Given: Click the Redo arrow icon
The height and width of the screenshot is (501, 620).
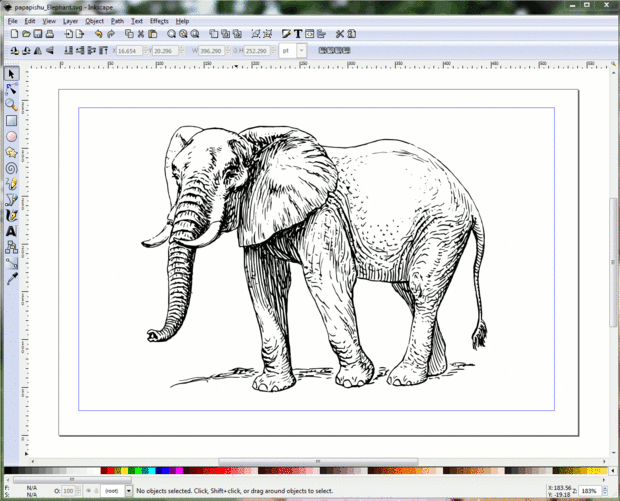Looking at the screenshot, I should point(111,34).
